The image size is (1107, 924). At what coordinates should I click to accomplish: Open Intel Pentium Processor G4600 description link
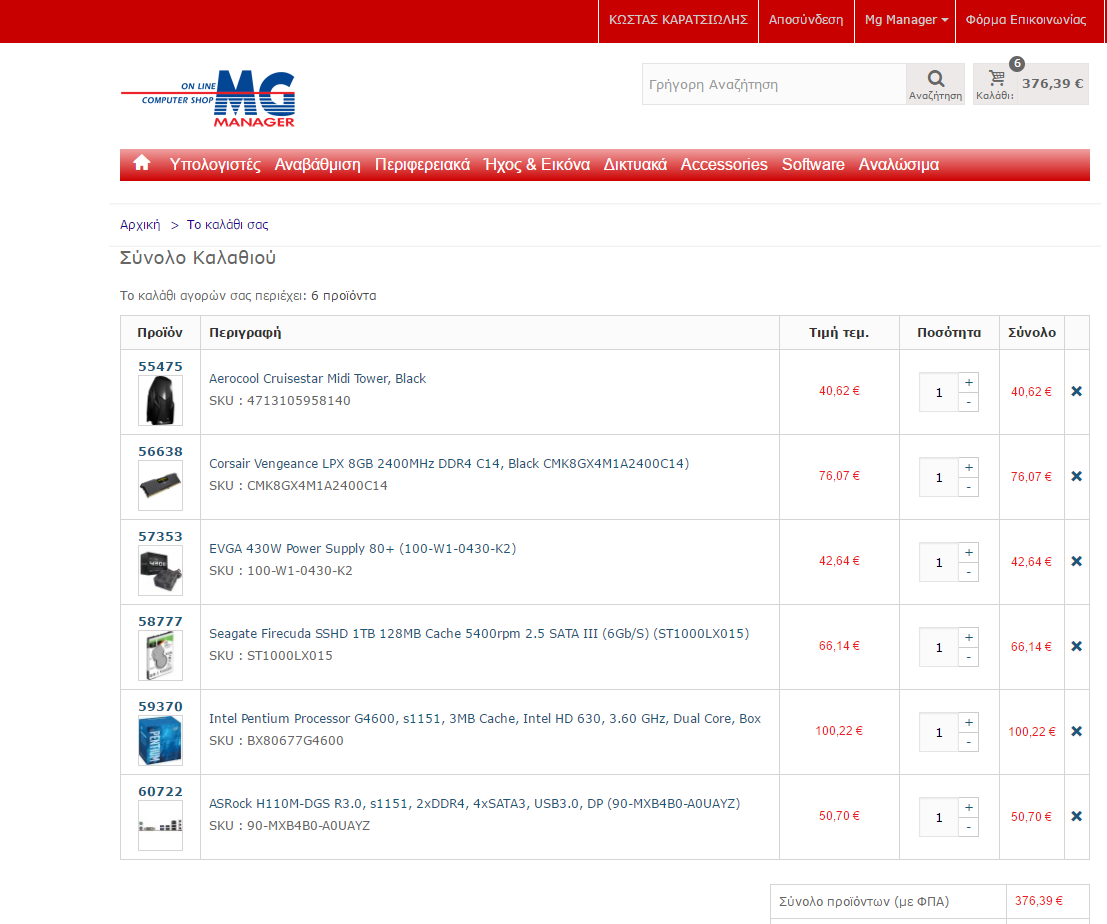tap(485, 719)
